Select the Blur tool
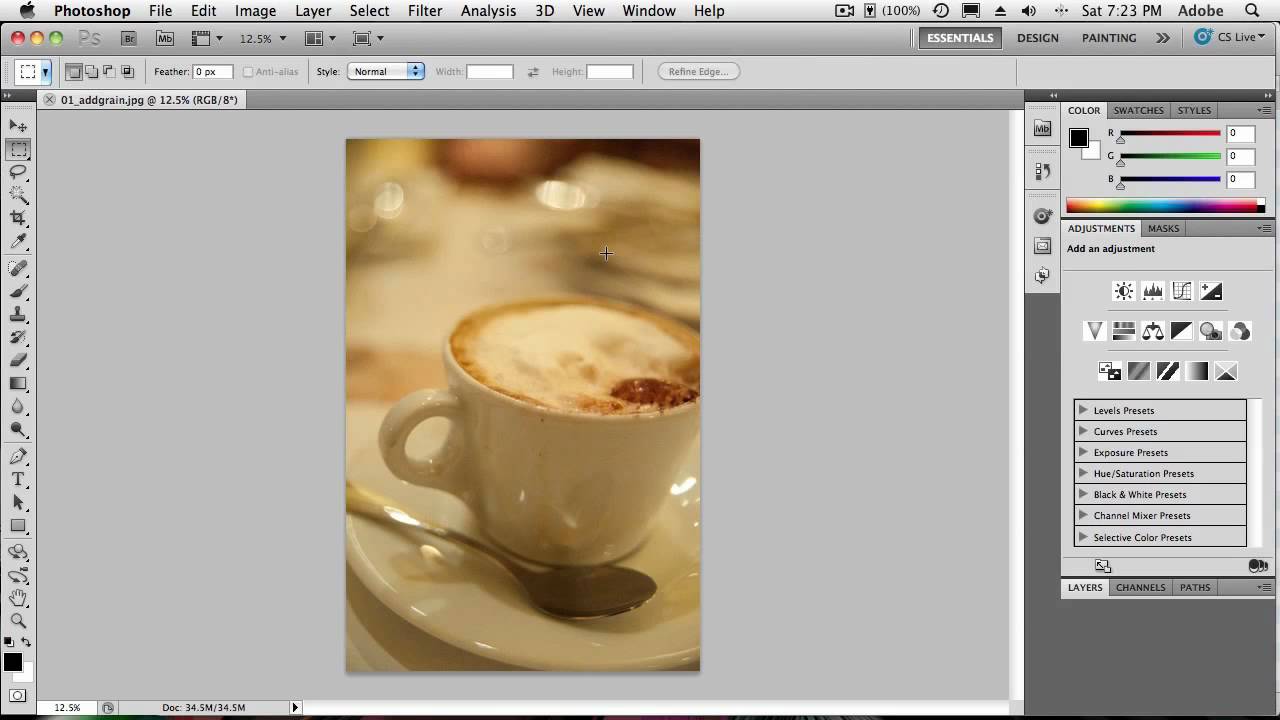Screen dimensions: 1280x720 tap(18, 406)
